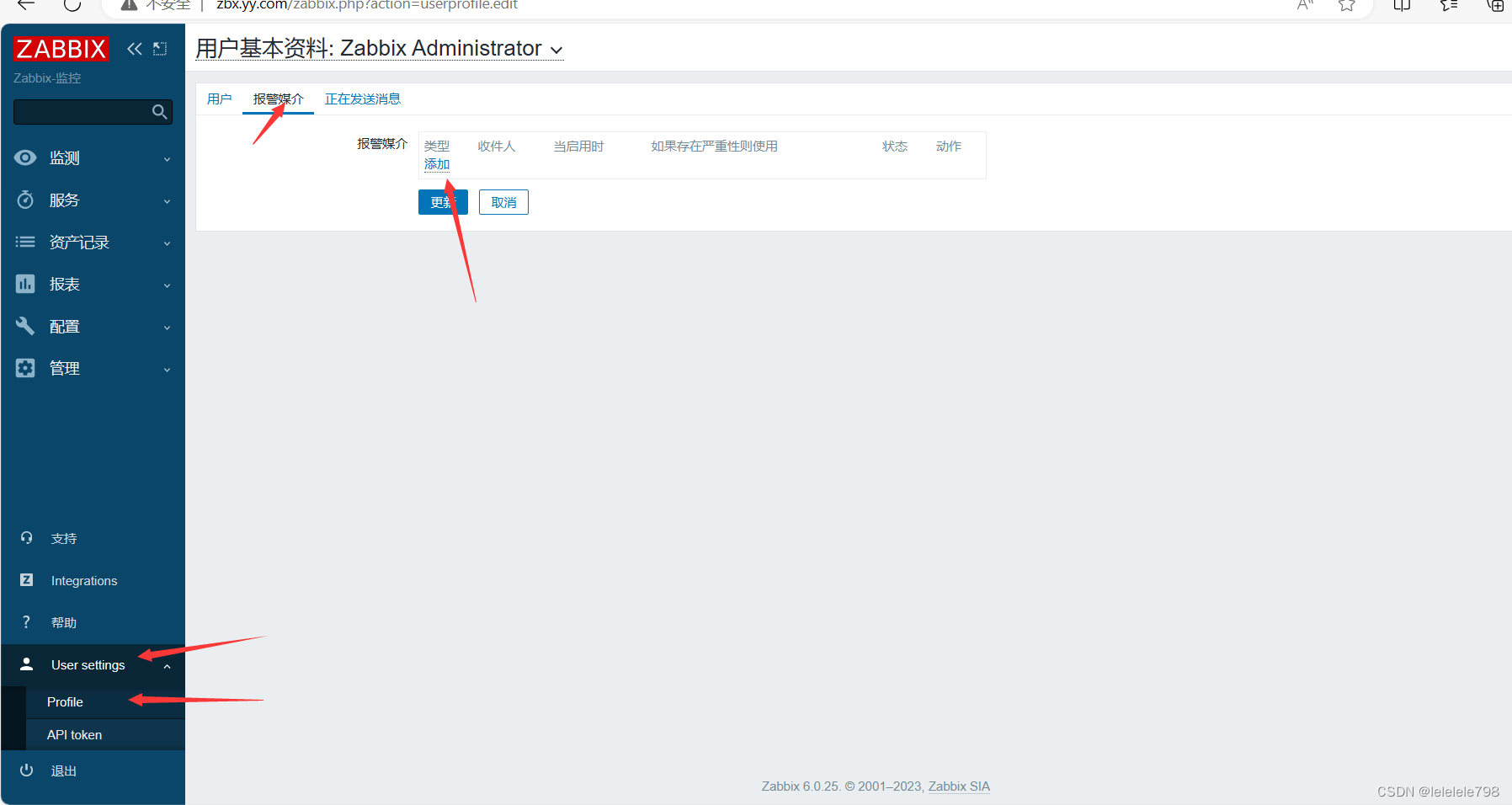Click the 取消 button
1512x805 pixels.
point(503,202)
